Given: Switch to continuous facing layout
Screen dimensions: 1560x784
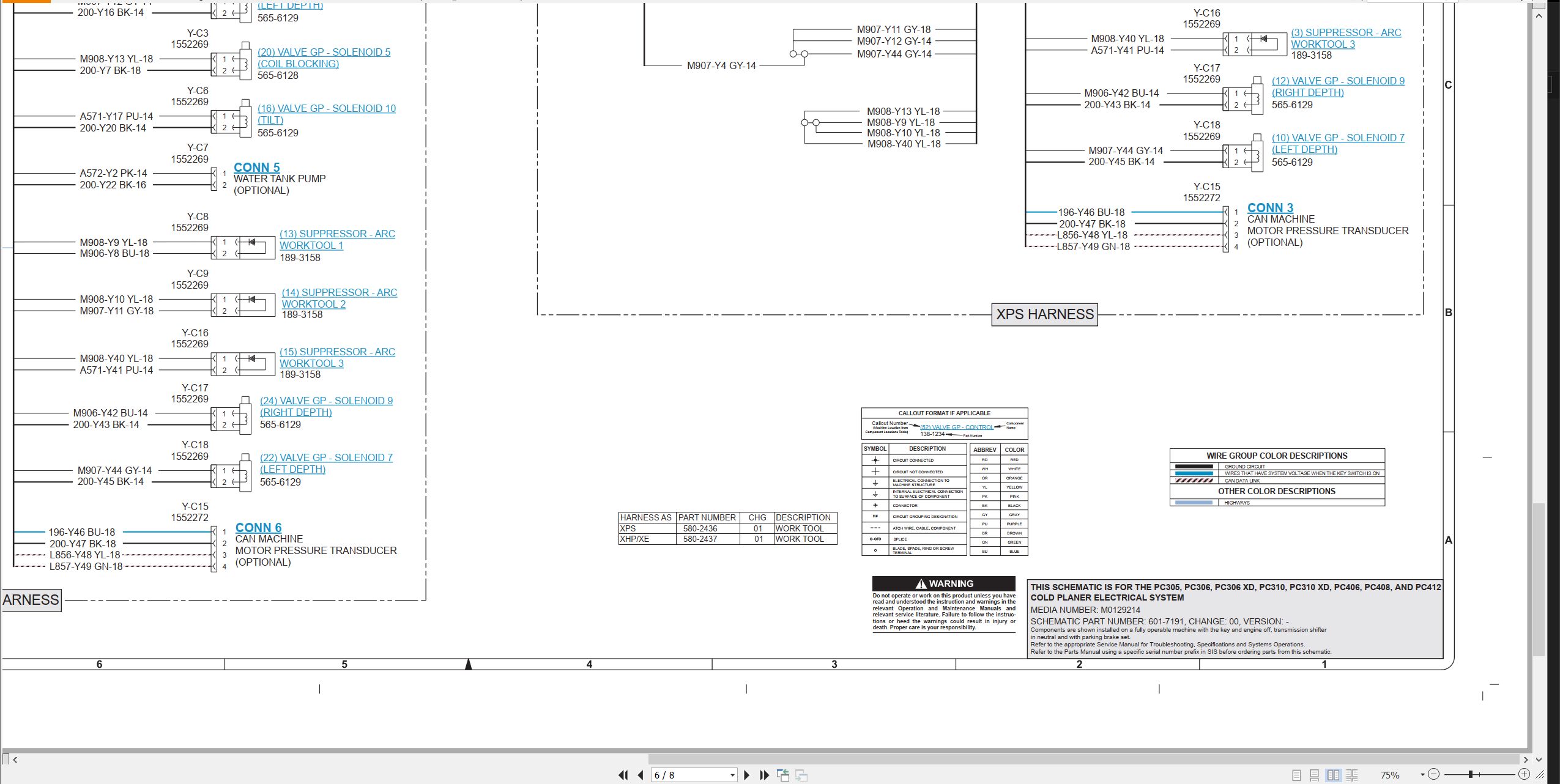Looking at the screenshot, I should pos(1352,775).
